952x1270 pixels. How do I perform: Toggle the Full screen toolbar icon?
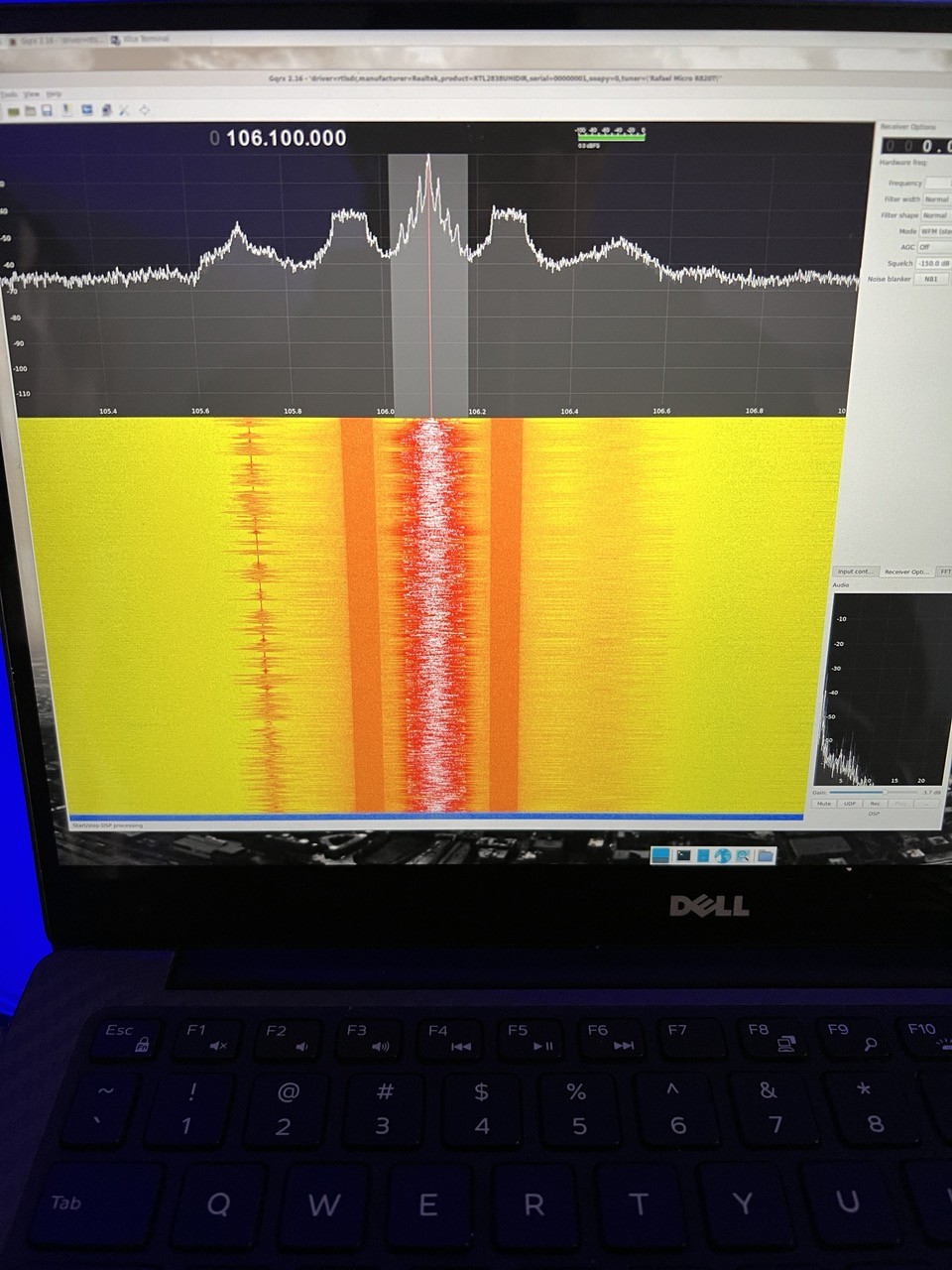(145, 110)
